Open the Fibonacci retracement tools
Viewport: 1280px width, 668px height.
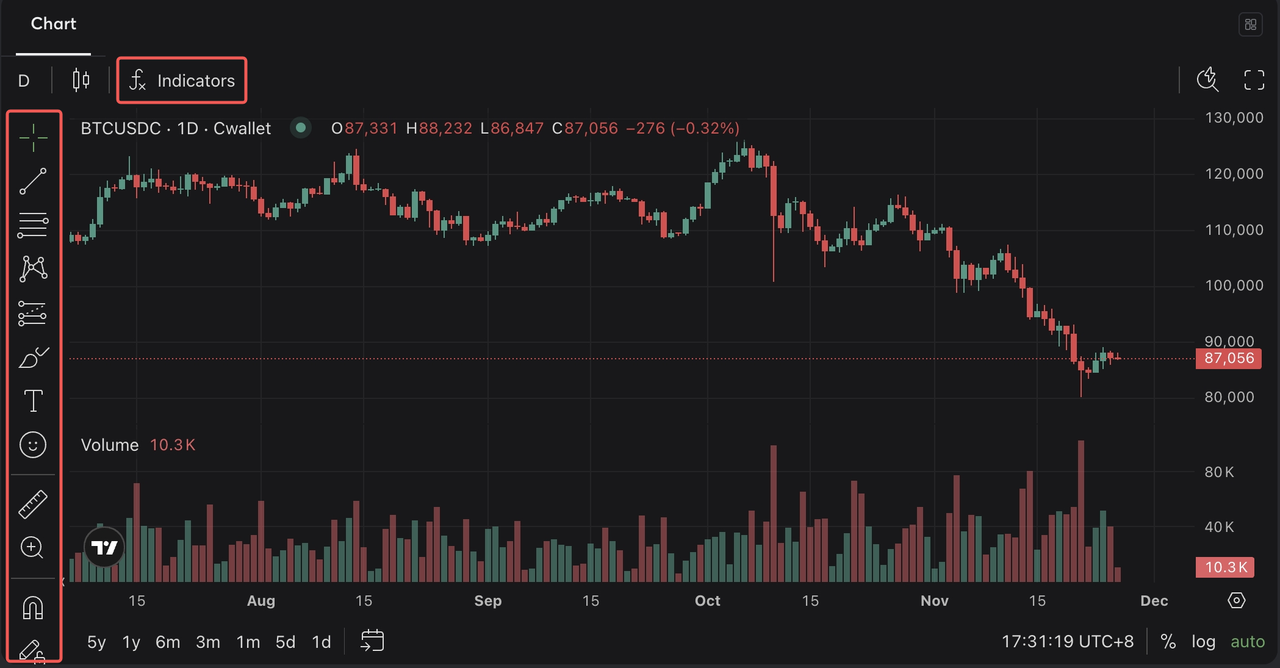(33, 225)
